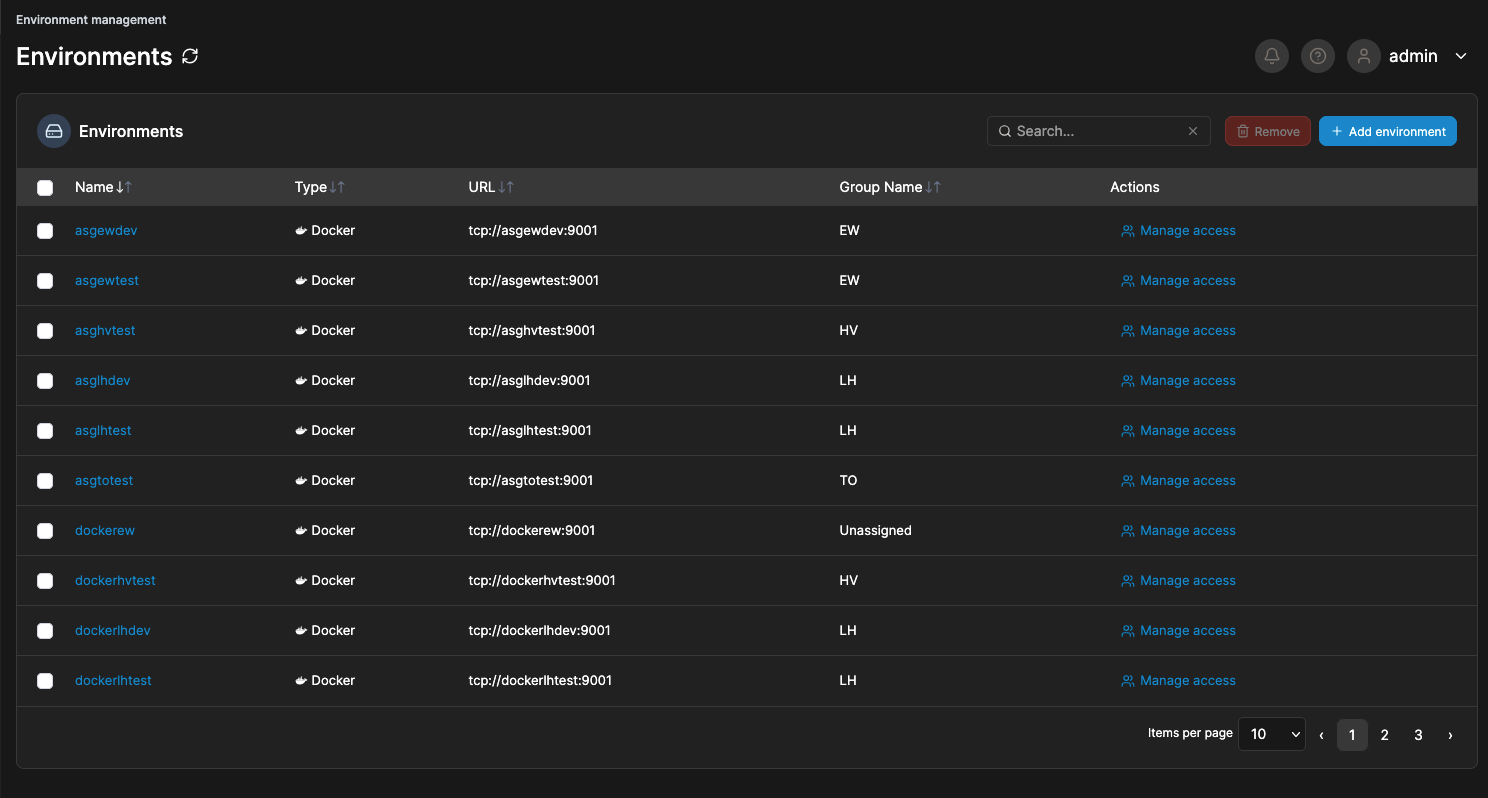The height and width of the screenshot is (798, 1488).
Task: Sort table by Name column arrows
Action: 124,187
